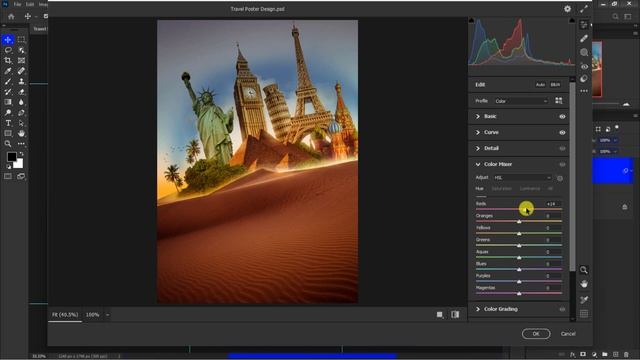Click the Reds hue value field

point(552,204)
